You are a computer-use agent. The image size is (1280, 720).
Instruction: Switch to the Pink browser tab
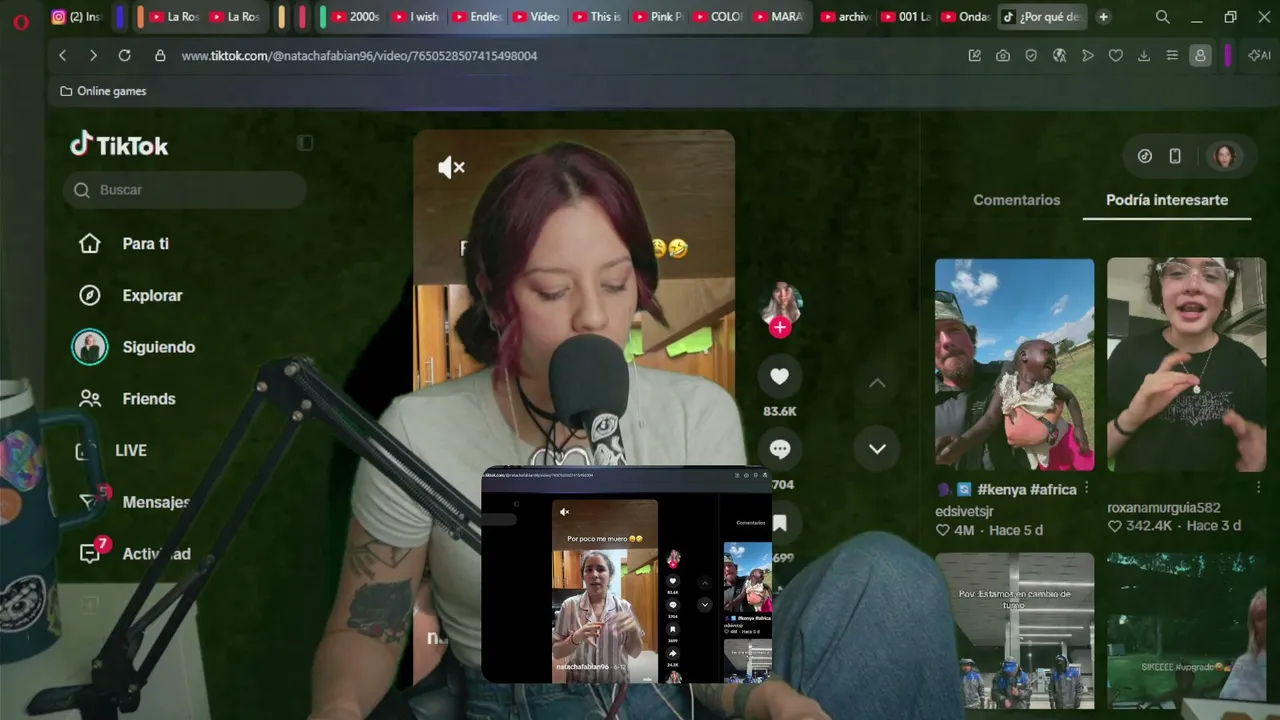coord(657,17)
